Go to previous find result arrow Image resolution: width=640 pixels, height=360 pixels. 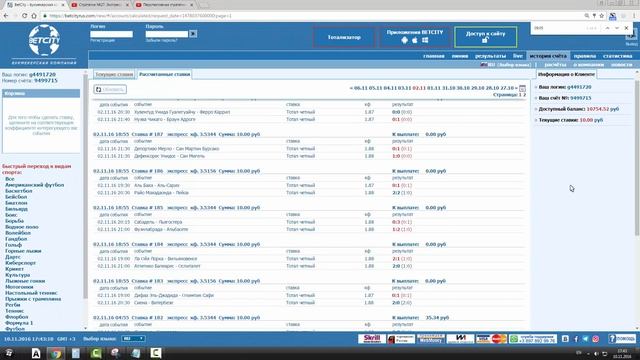(607, 28)
